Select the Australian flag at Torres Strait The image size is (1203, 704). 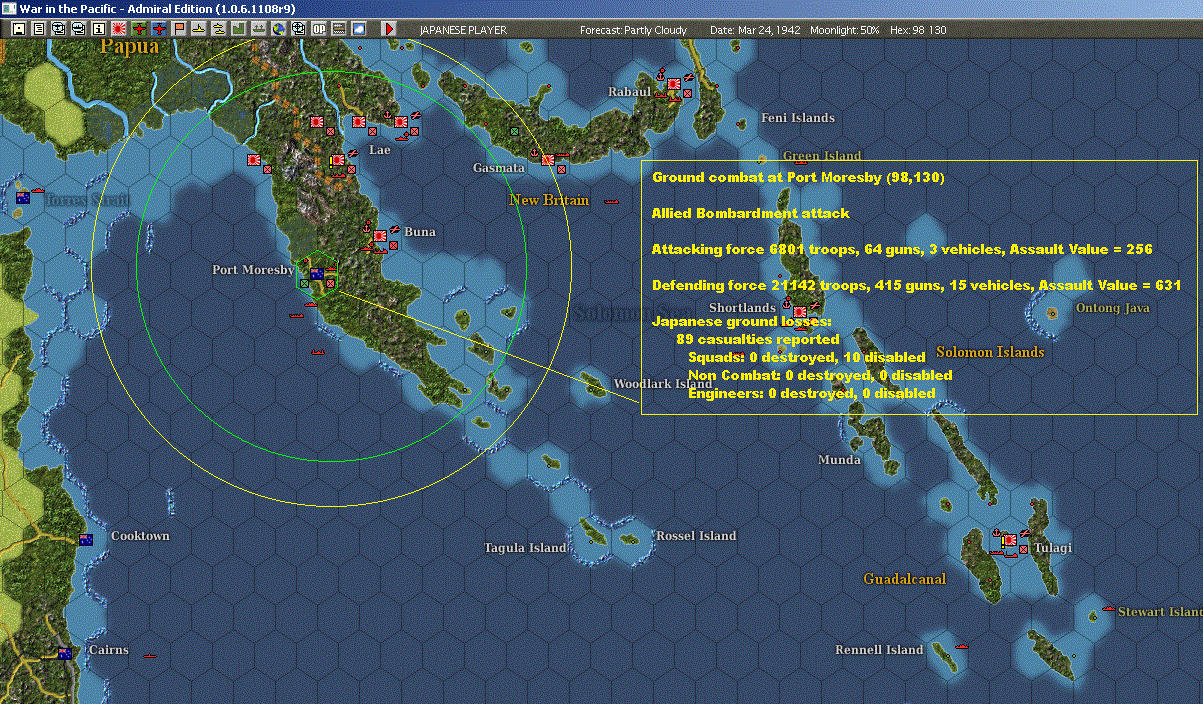click(x=23, y=198)
